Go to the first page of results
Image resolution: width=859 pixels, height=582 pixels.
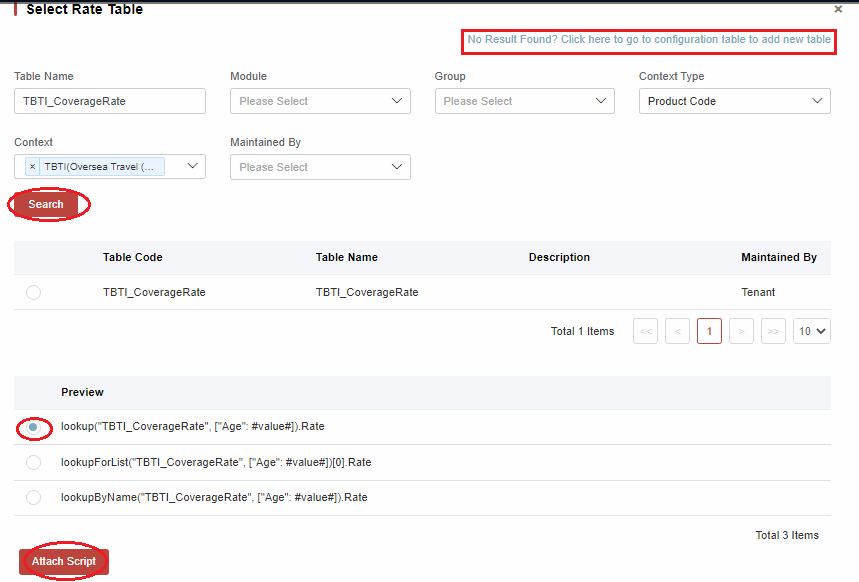point(645,331)
